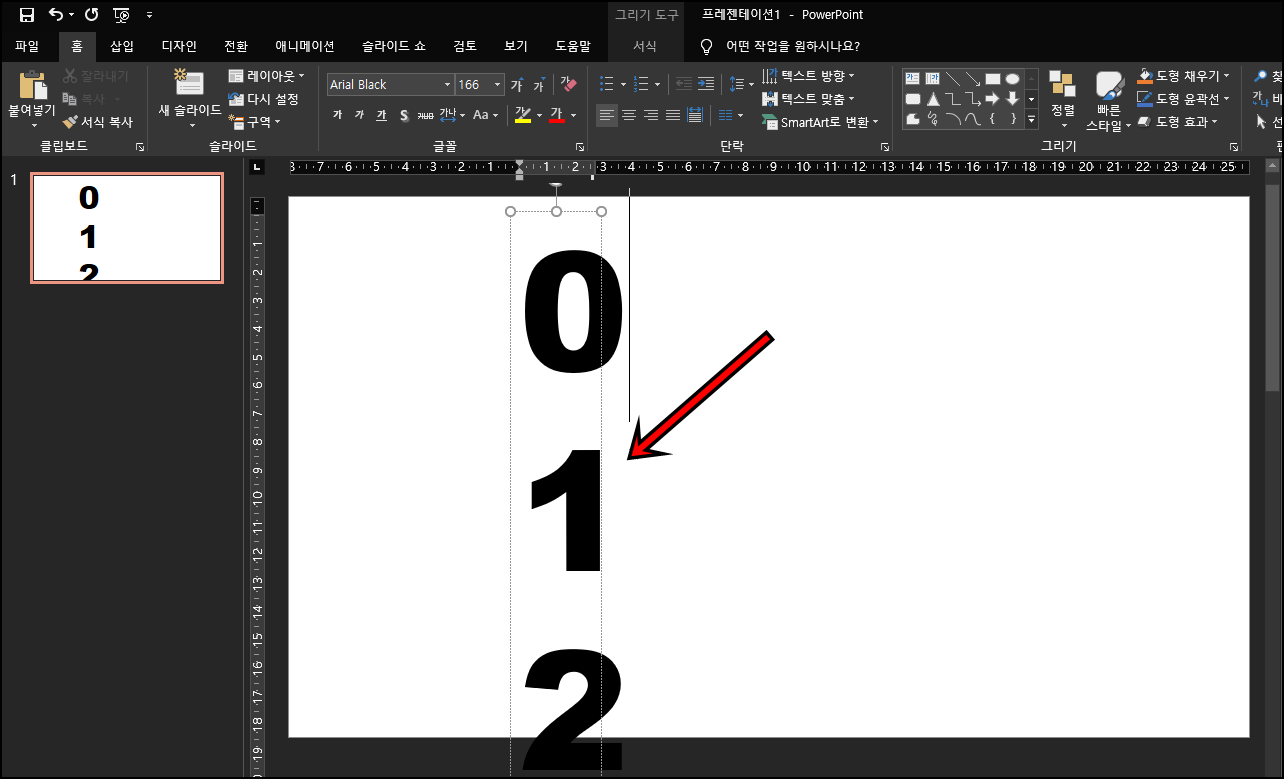Select the scribble freeform shape in the gallery

coord(933,119)
